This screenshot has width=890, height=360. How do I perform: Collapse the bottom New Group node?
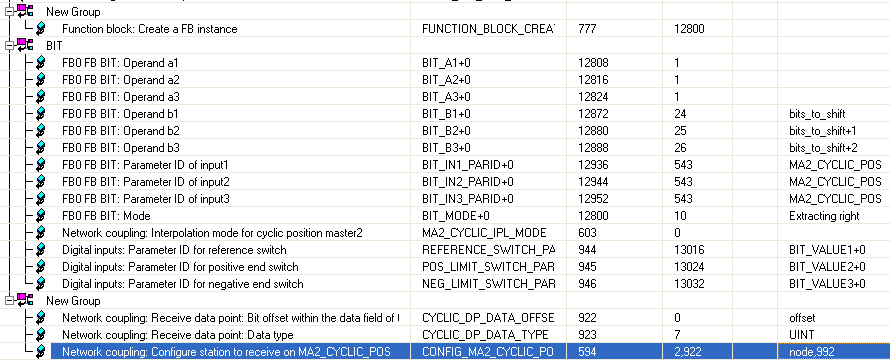click(x=9, y=301)
